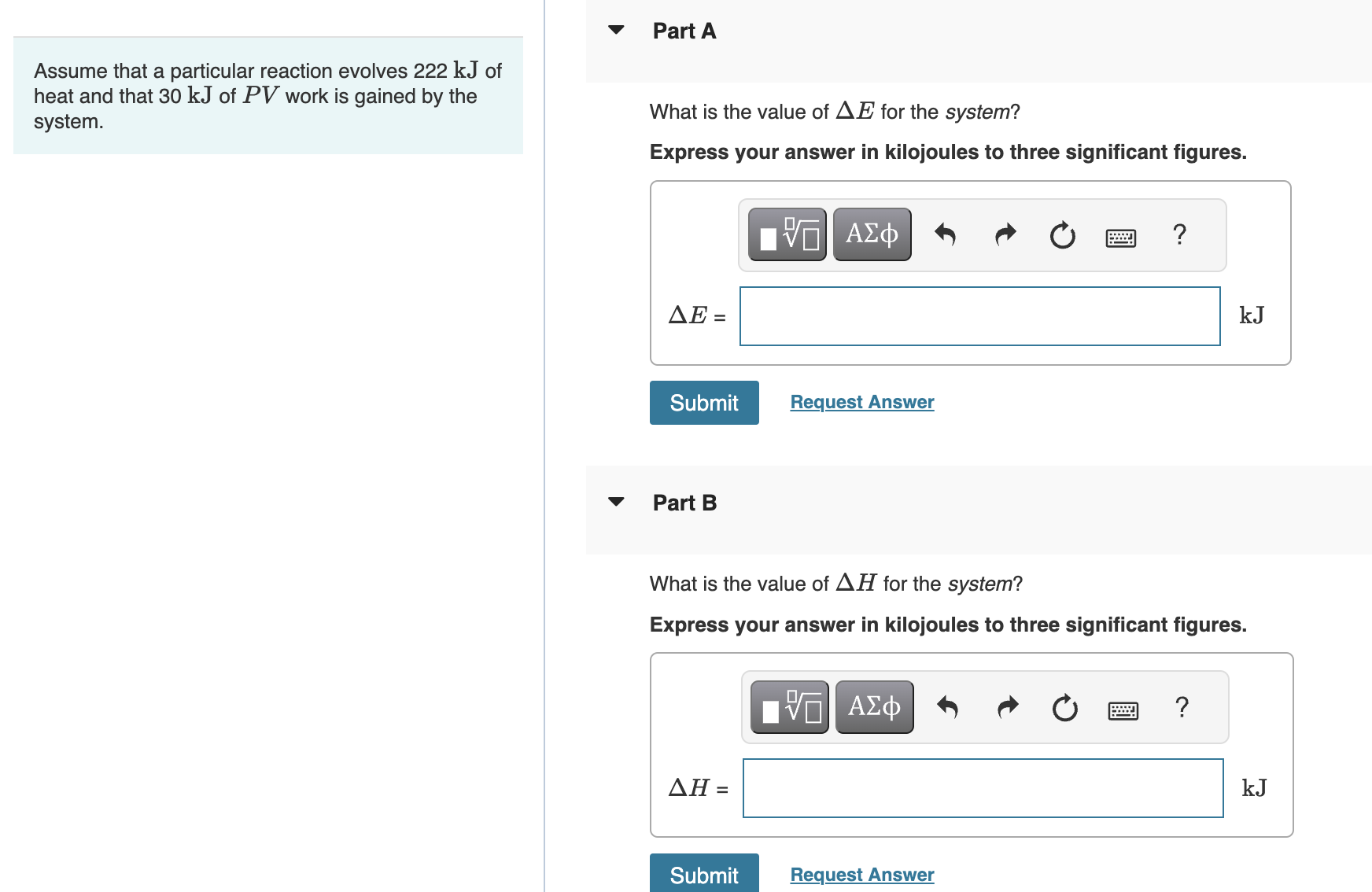Open the on-screen keyboard icon in Part B
Screen dimensions: 1372x892
(x=1123, y=710)
